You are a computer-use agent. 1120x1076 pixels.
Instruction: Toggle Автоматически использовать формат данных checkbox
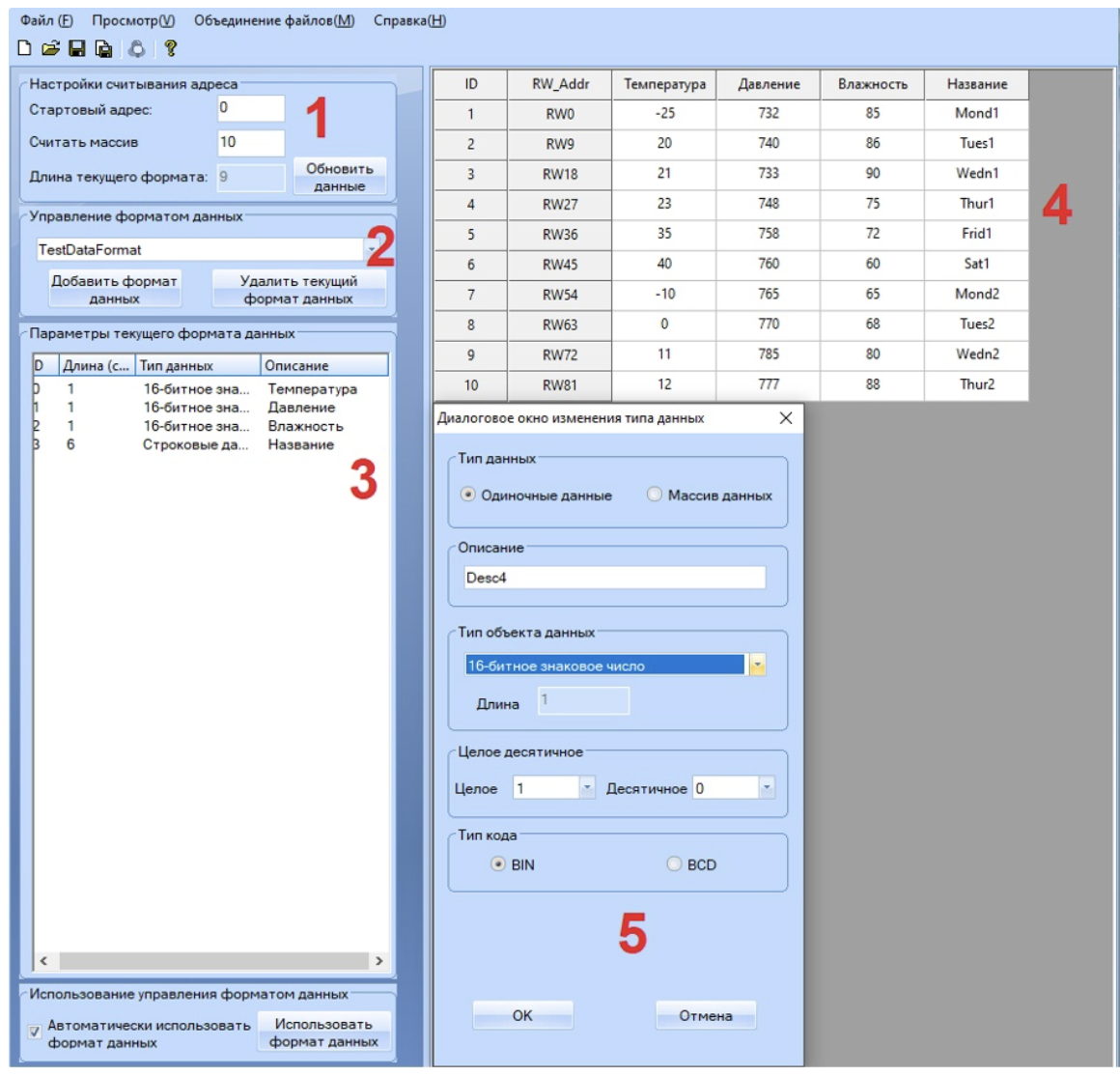[x=35, y=1033]
